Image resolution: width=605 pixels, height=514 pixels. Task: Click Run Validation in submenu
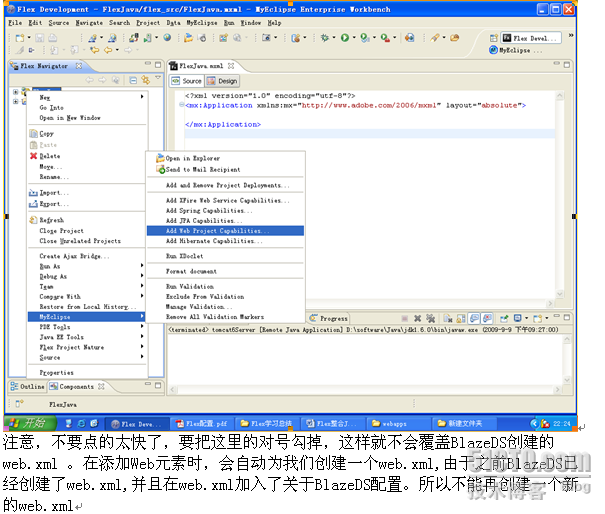(225, 287)
